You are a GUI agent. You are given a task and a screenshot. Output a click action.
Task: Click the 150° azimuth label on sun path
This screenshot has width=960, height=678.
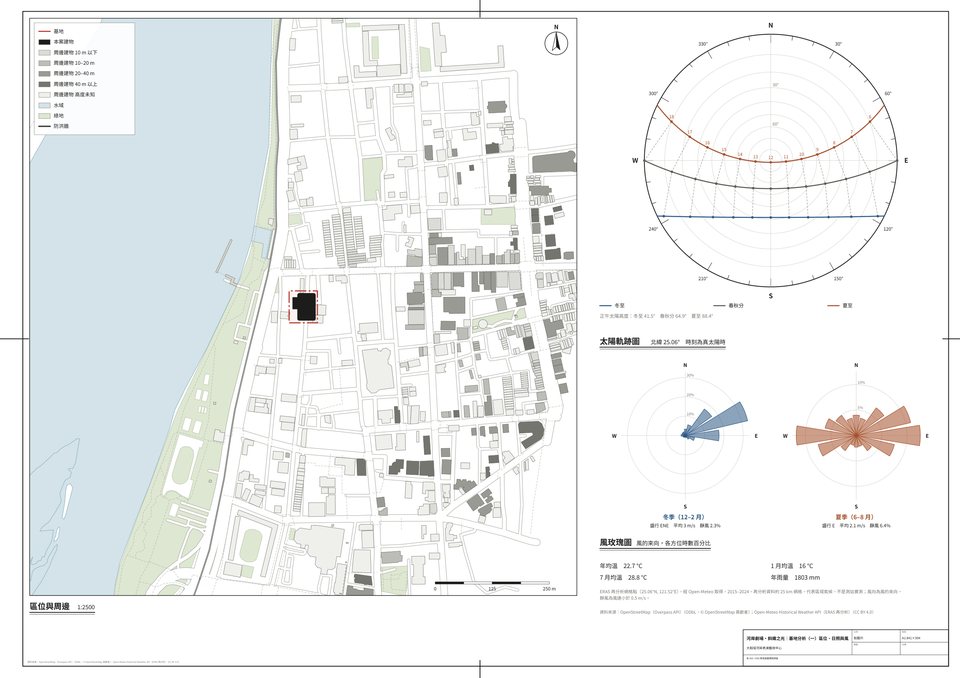[x=838, y=279]
